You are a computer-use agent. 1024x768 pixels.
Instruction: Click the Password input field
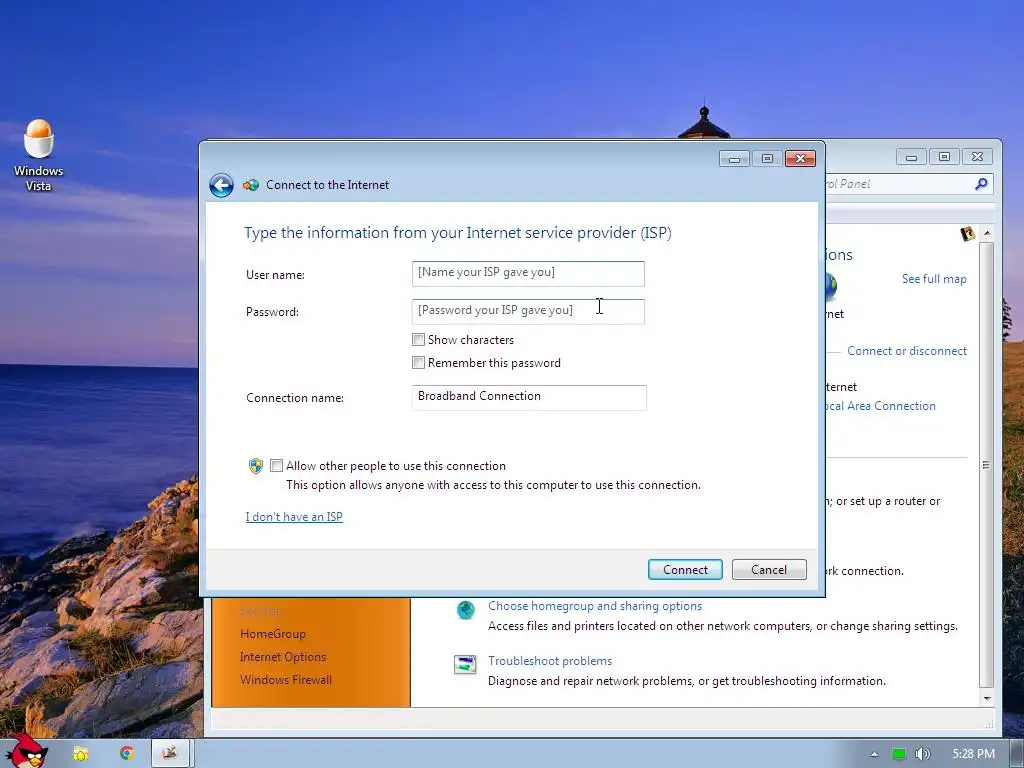(528, 312)
